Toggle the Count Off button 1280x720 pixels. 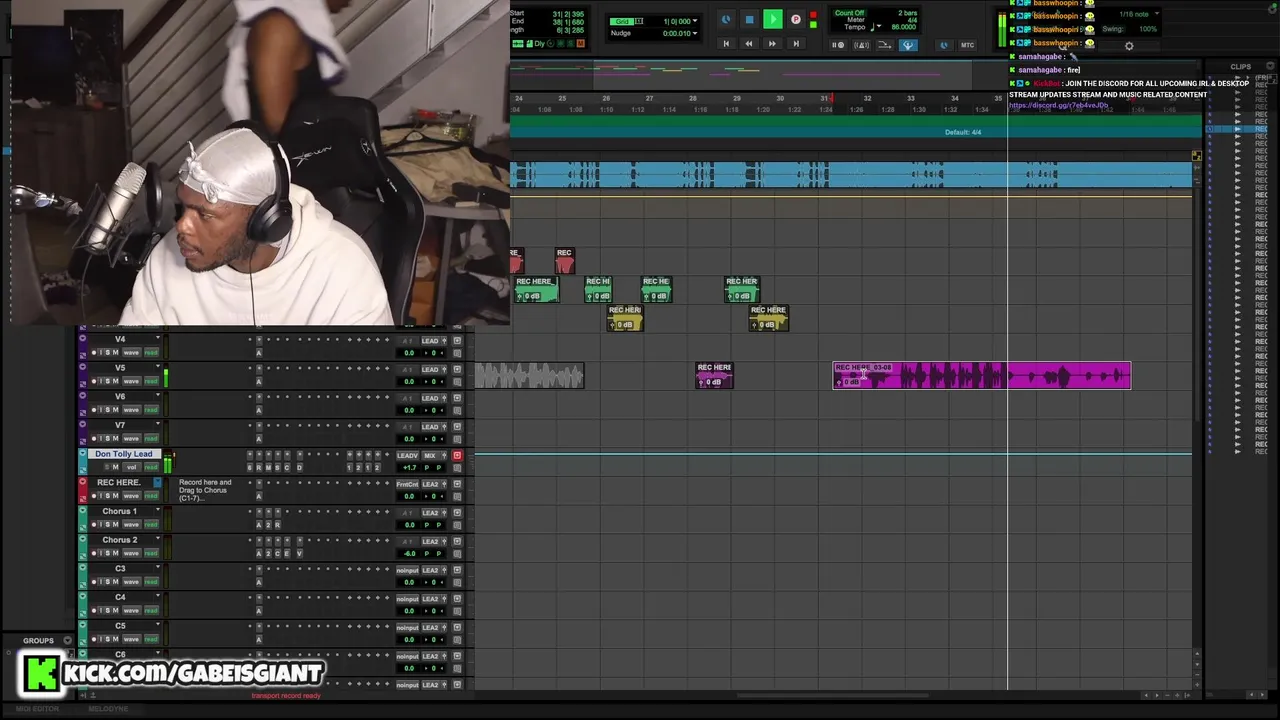click(x=849, y=13)
